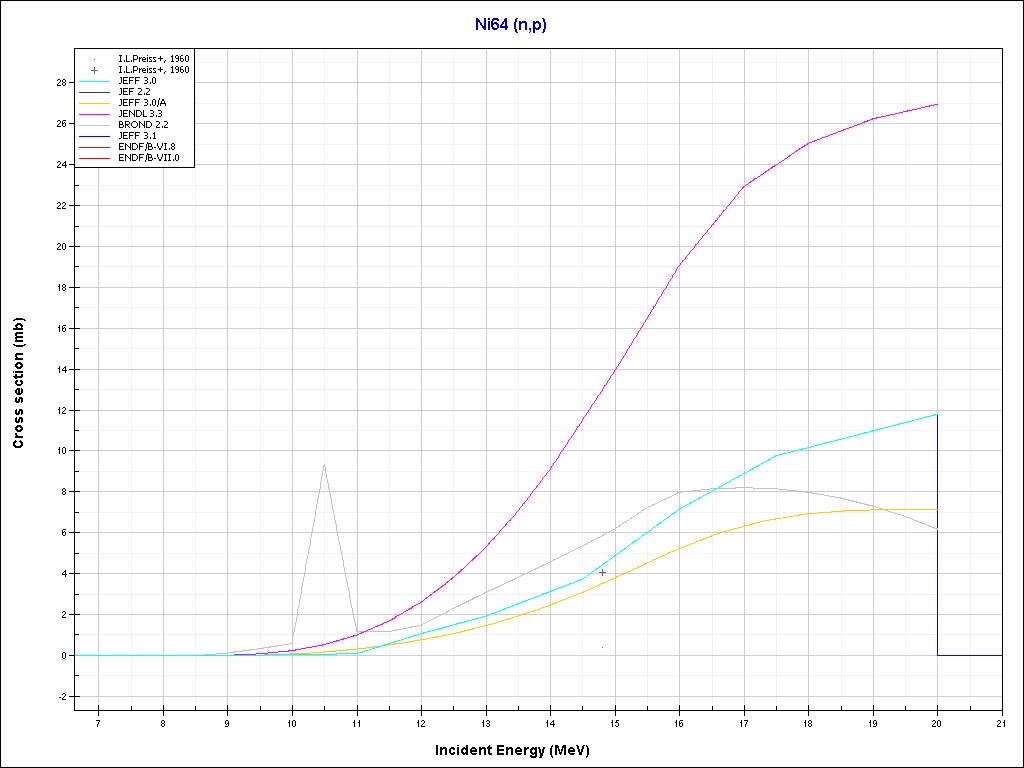Select the orange JEFF 3.0/A line swatch
Image resolution: width=1024 pixels, height=768 pixels.
coord(95,103)
